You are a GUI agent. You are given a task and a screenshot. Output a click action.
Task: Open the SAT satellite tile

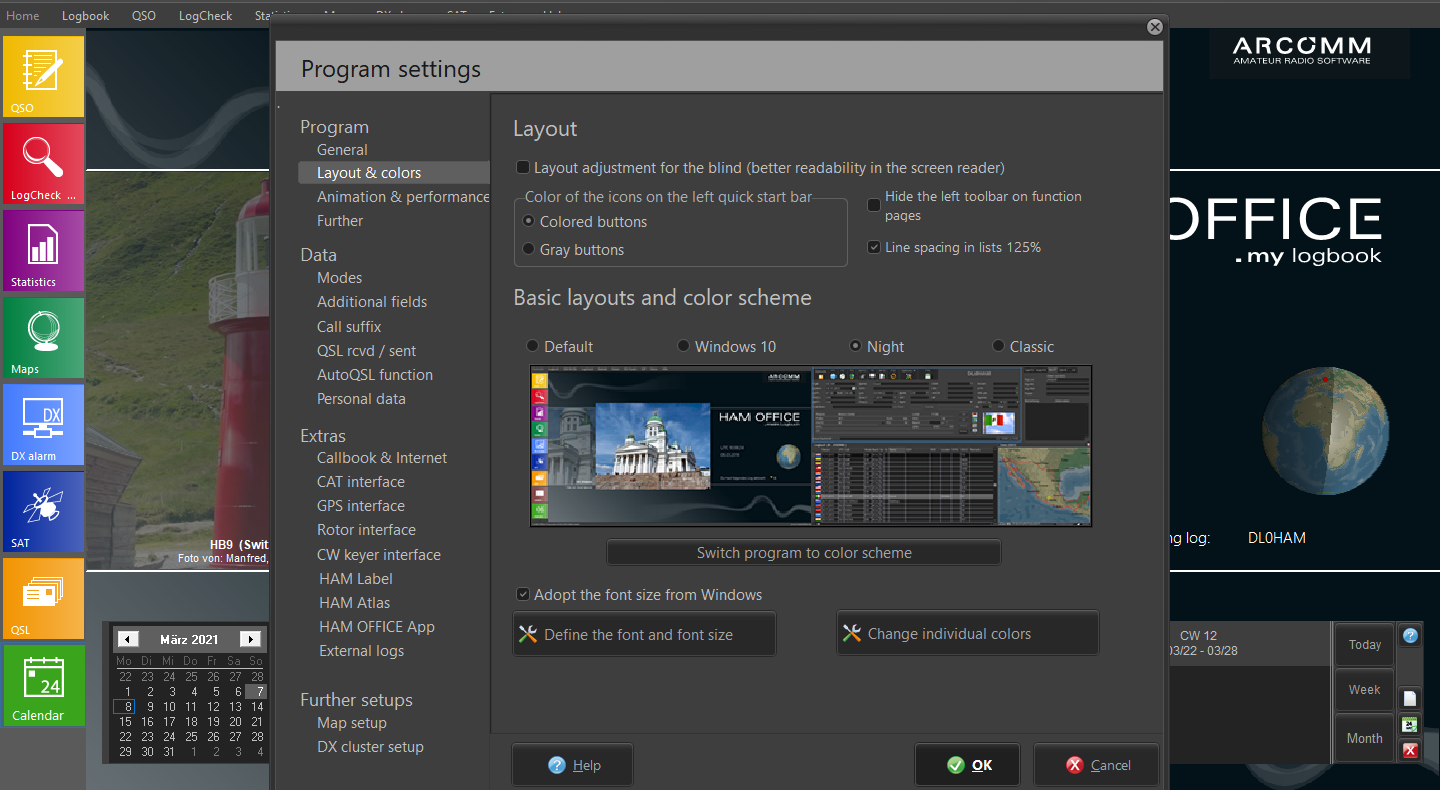coord(43,512)
